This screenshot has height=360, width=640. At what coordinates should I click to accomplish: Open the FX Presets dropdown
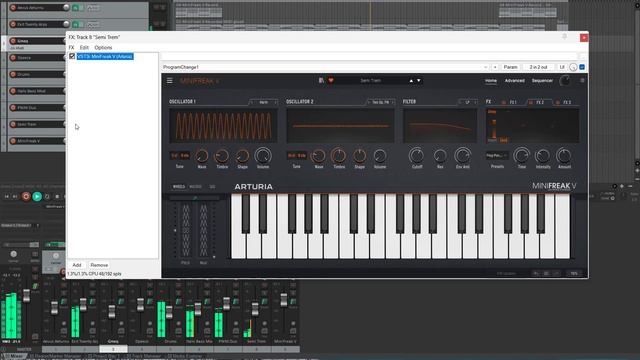pyautogui.click(x=497, y=156)
